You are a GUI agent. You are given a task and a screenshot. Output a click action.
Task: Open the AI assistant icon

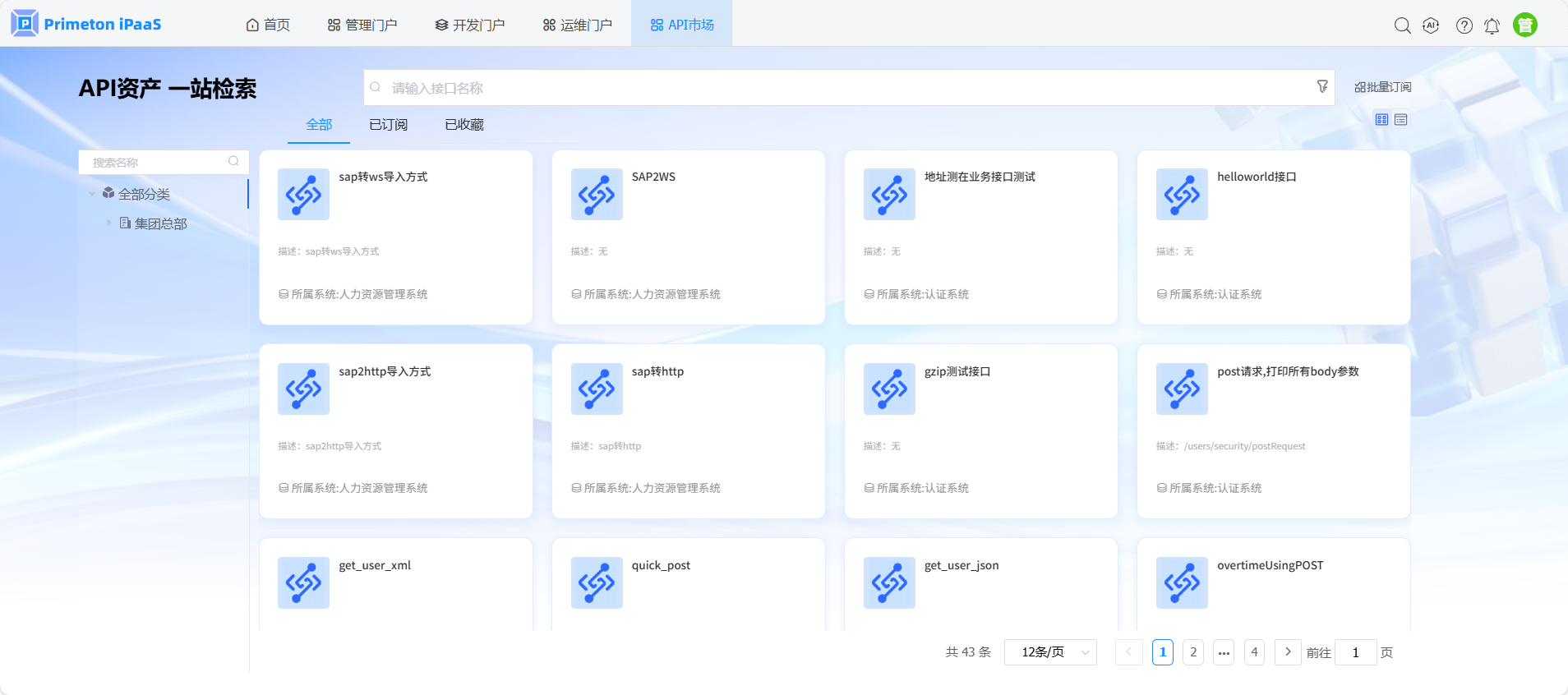[1431, 25]
